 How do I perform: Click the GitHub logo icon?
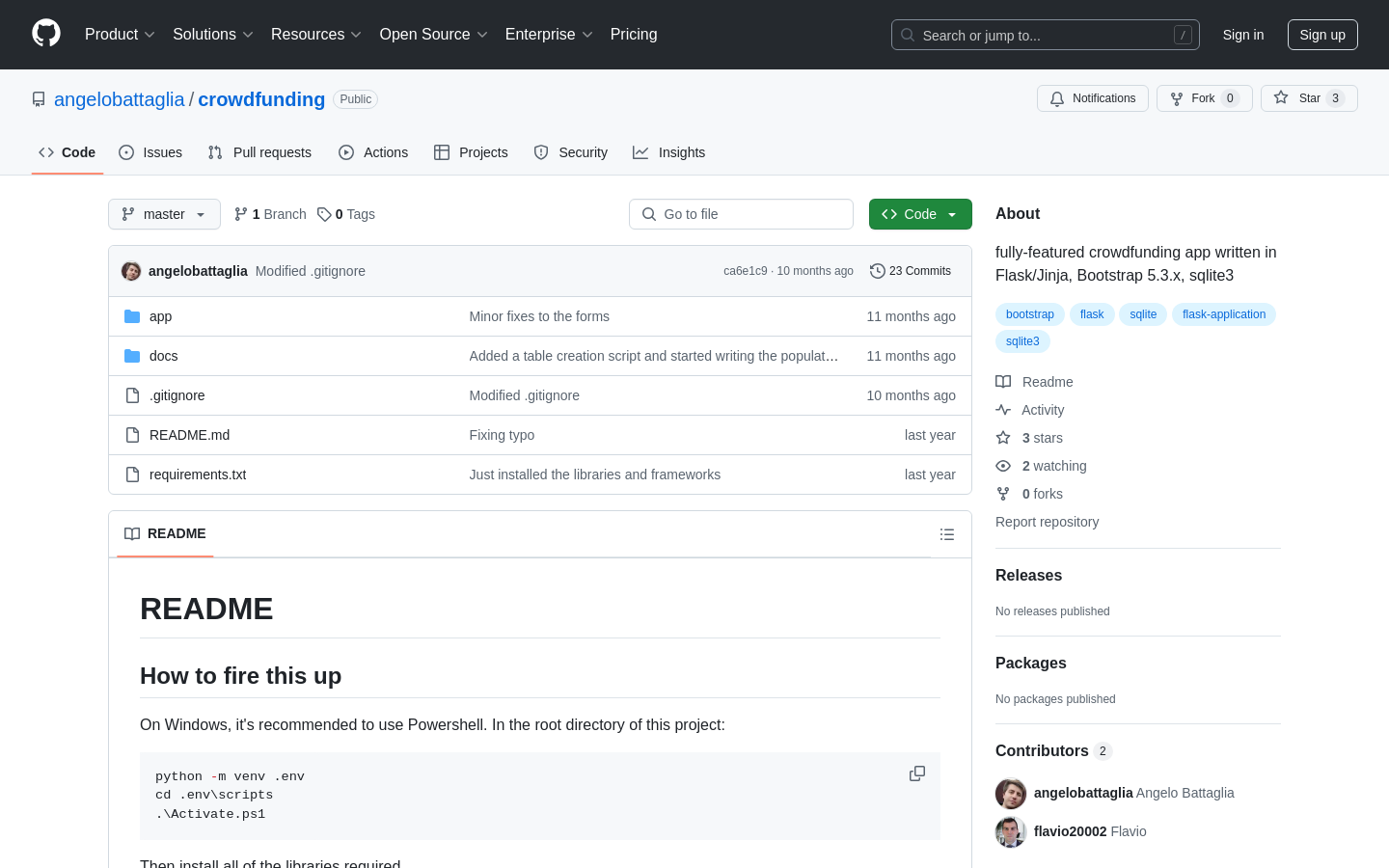[46, 34]
